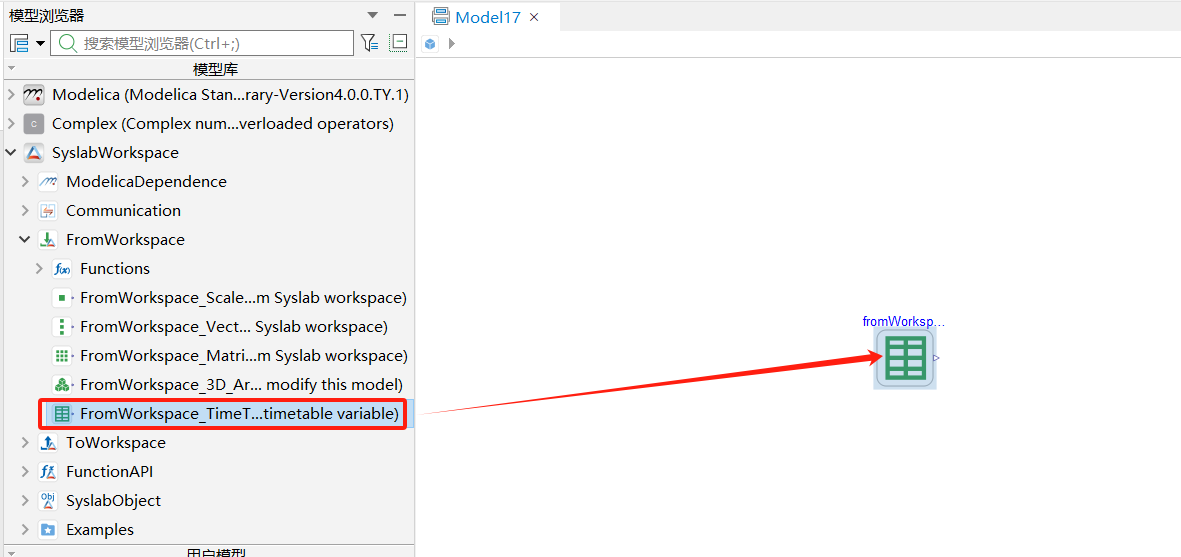Expand the Communication node
This screenshot has height=557, width=1181.
point(25,211)
